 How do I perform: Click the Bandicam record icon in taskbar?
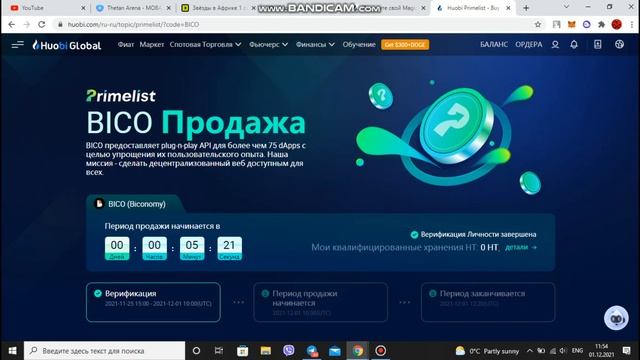click(380, 351)
